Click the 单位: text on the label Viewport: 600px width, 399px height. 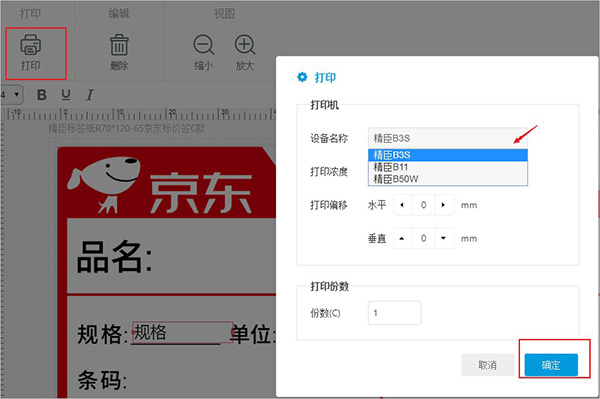(x=253, y=334)
